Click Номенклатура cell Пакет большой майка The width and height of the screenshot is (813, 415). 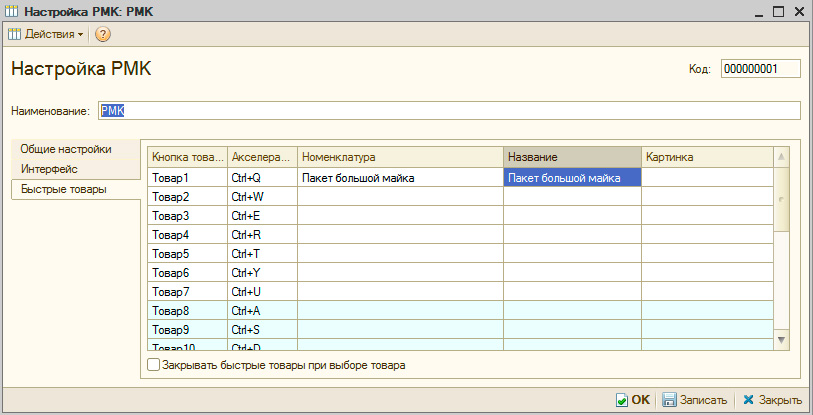click(400, 178)
